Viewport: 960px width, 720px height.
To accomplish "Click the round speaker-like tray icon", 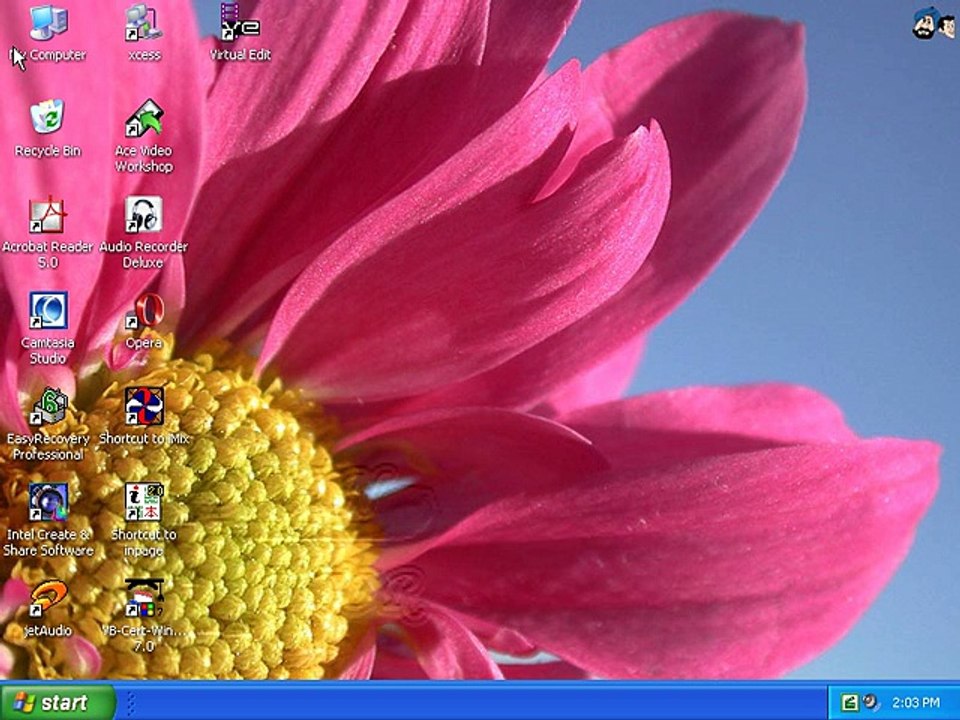I will [869, 702].
